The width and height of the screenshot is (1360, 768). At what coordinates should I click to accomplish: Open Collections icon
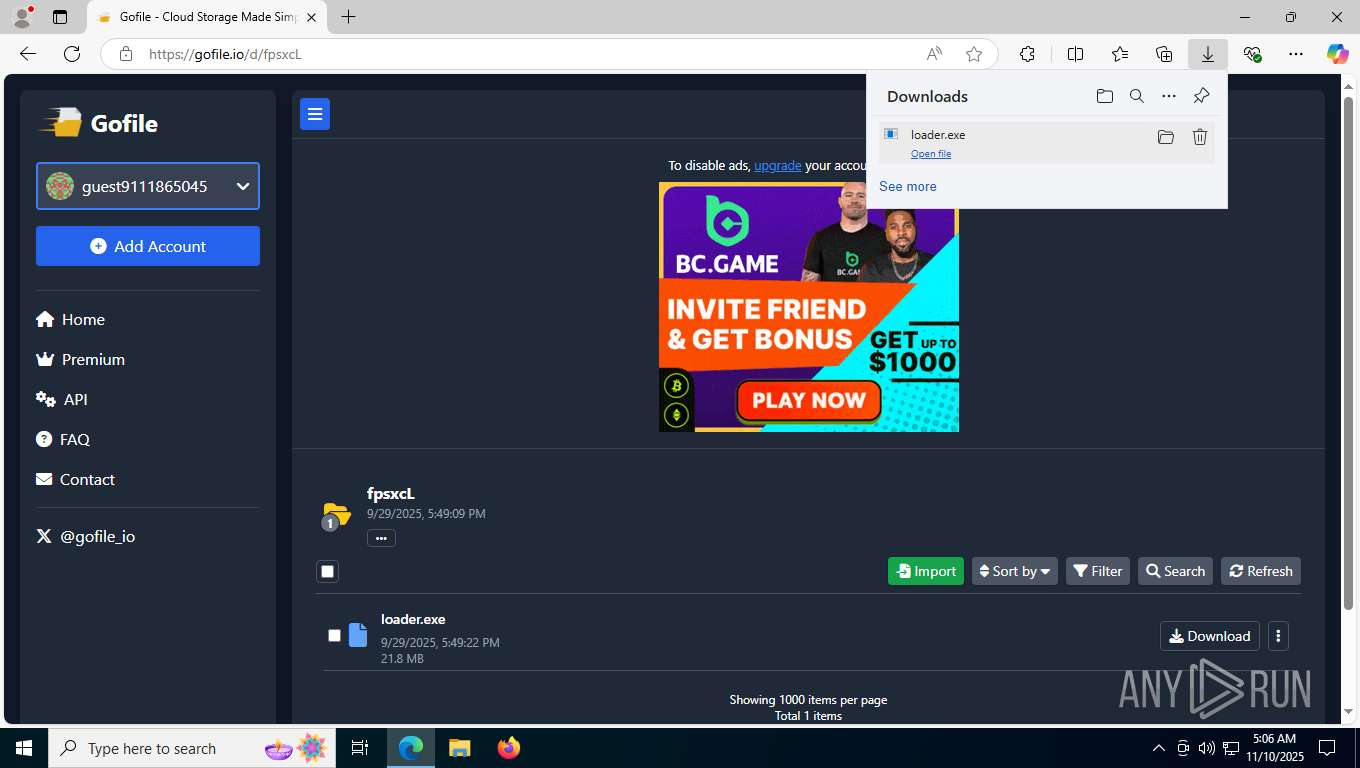[1164, 54]
